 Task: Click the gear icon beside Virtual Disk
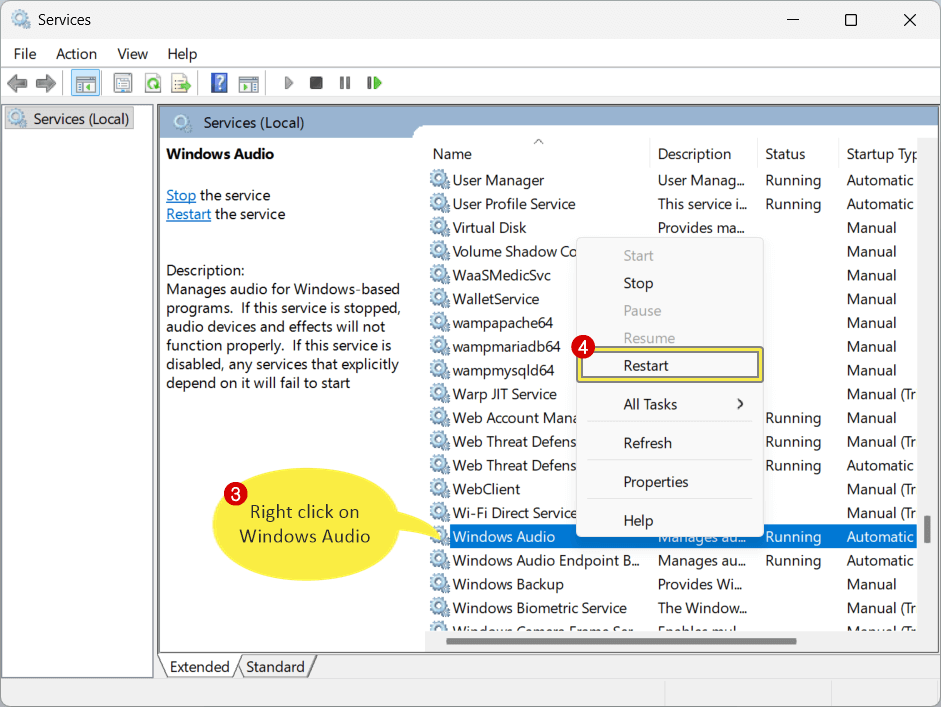pyautogui.click(x=439, y=227)
